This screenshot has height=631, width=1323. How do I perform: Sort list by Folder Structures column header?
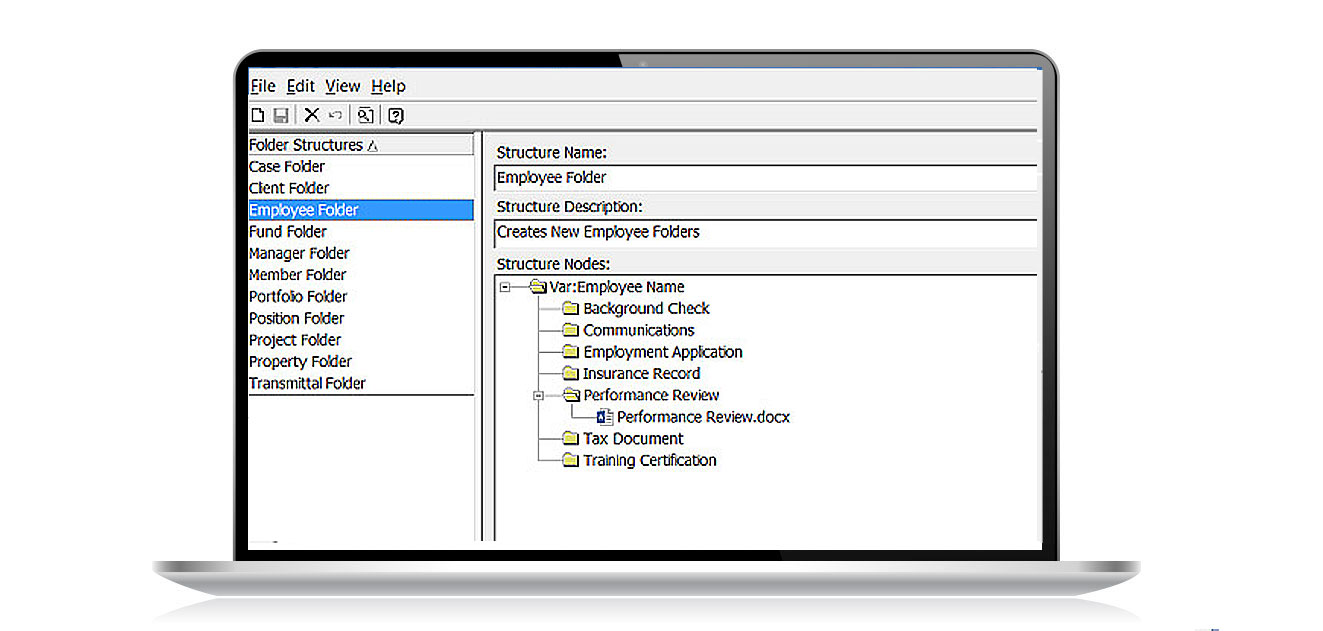click(361, 145)
